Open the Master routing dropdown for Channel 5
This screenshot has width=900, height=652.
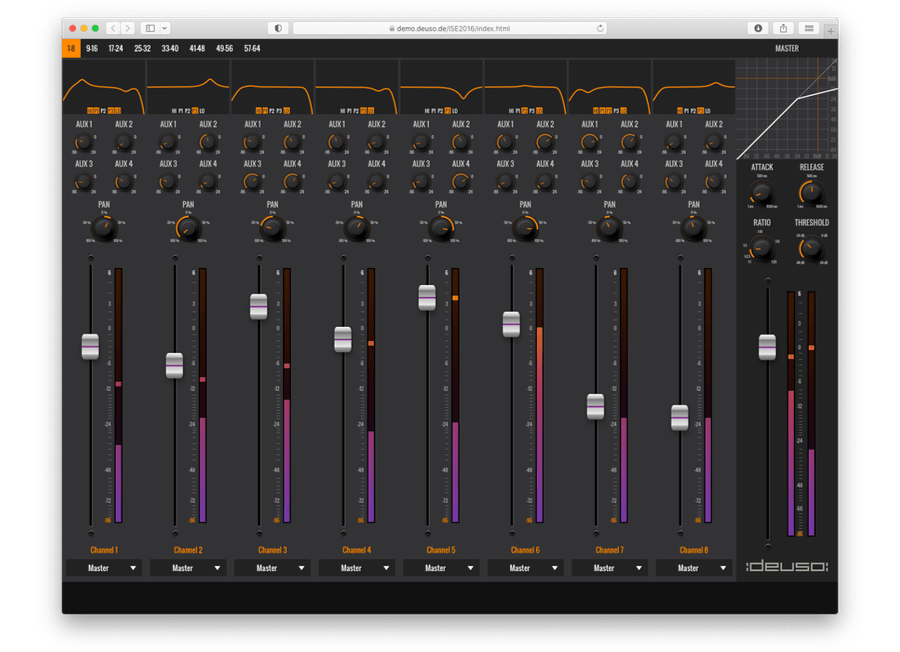[441, 568]
